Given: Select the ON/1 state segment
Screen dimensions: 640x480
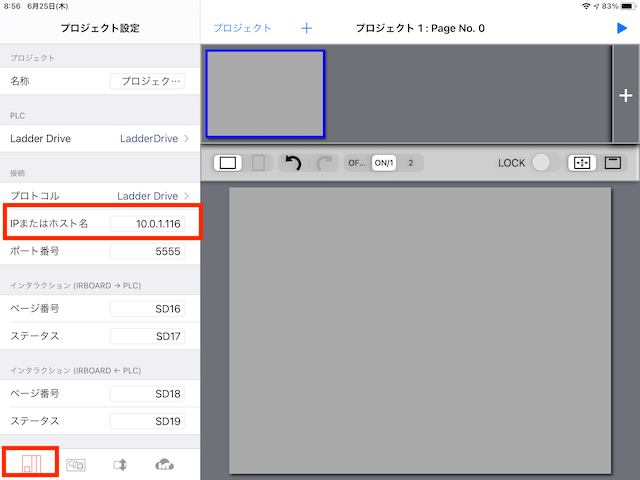Looking at the screenshot, I should pyautogui.click(x=384, y=163).
